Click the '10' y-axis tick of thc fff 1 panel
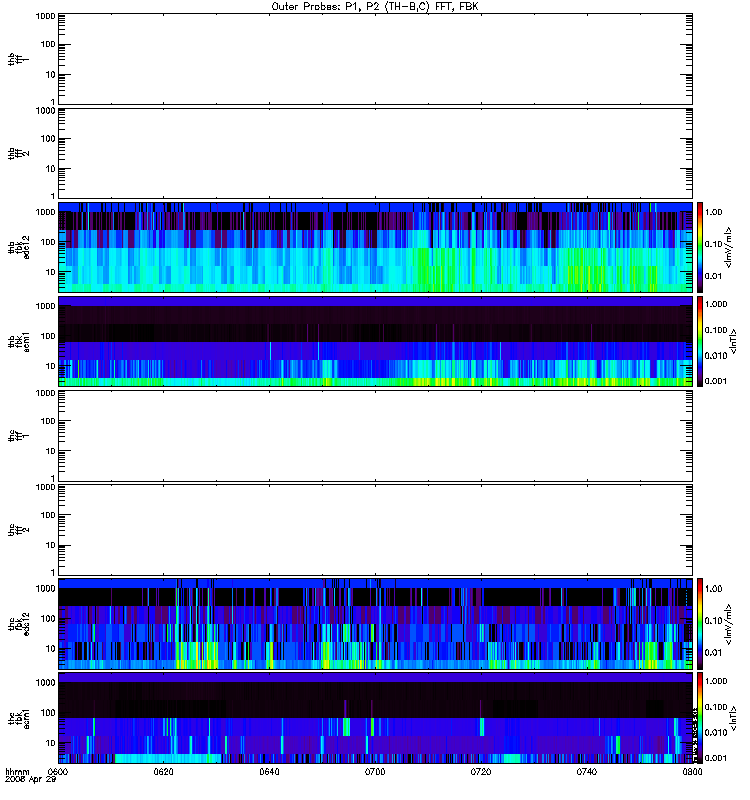This screenshot has width=750, height=800. click(51, 452)
